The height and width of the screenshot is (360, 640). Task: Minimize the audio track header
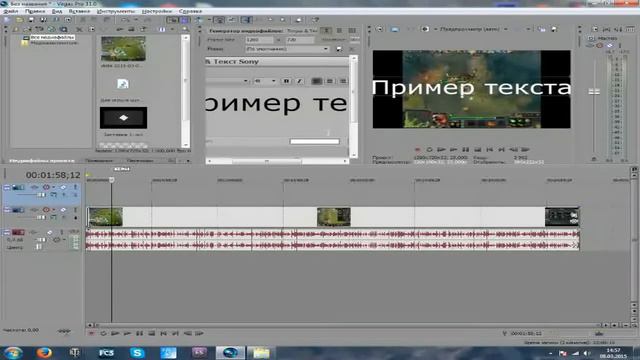tap(7, 232)
